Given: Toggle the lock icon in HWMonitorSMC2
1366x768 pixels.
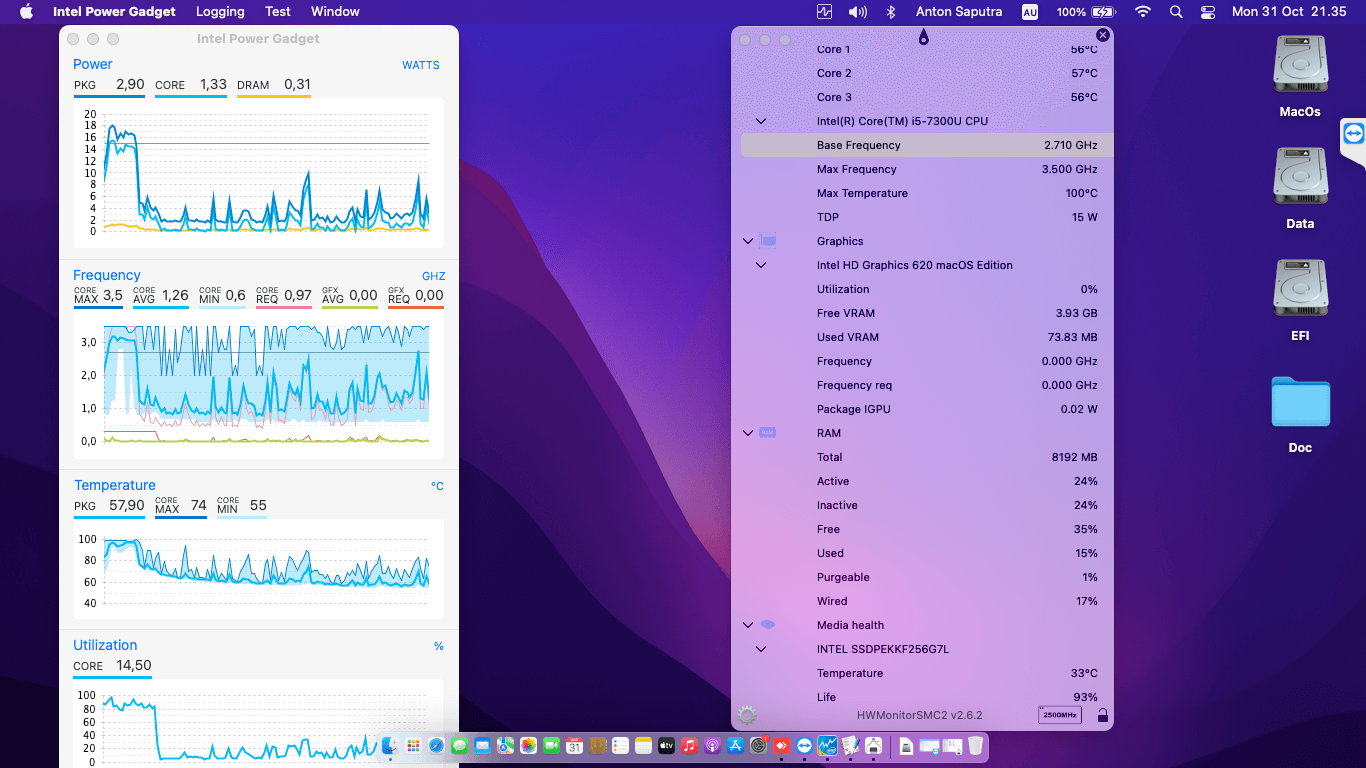Looking at the screenshot, I should coord(1102,715).
